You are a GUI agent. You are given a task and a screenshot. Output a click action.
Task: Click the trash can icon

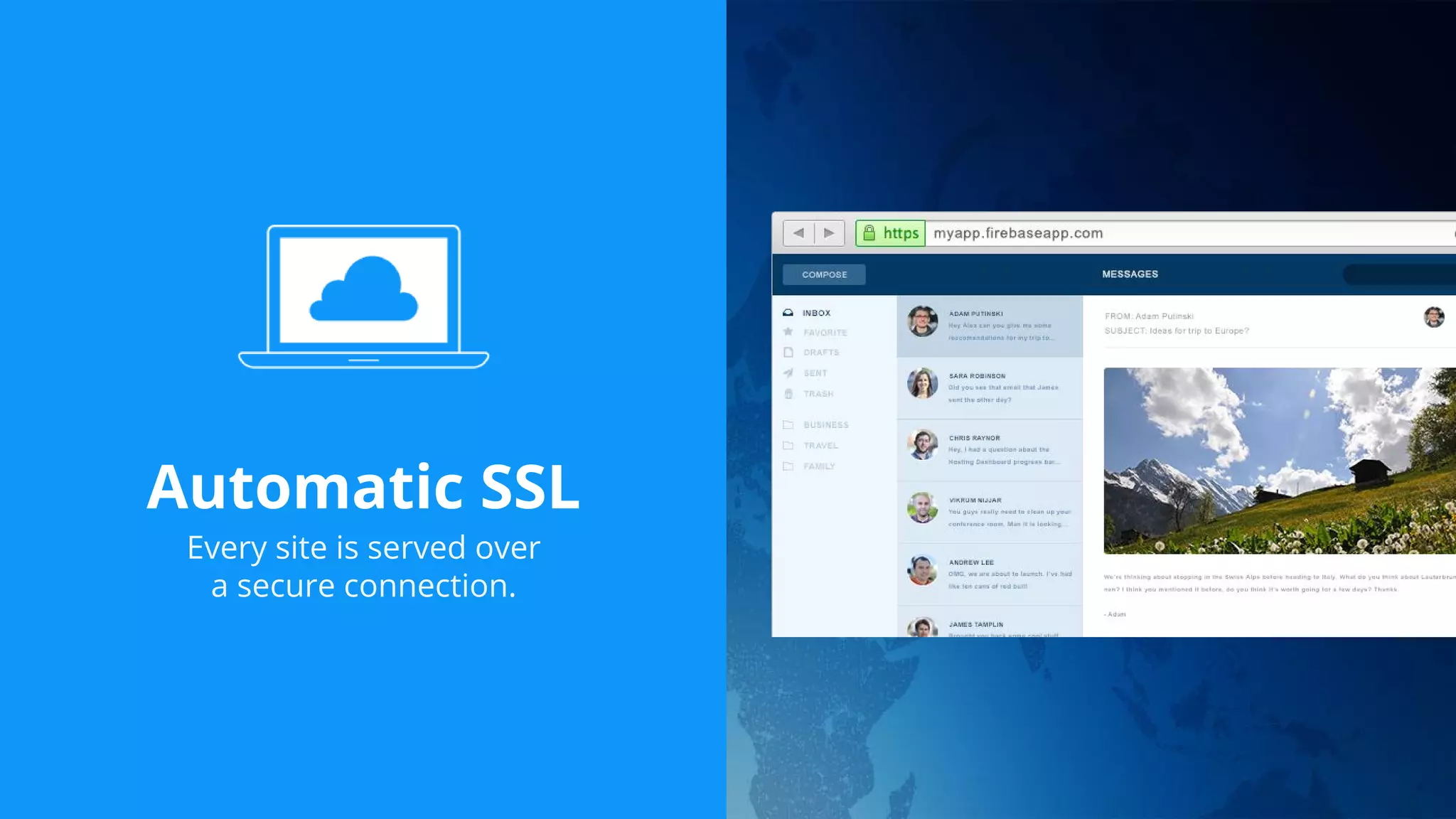788,393
